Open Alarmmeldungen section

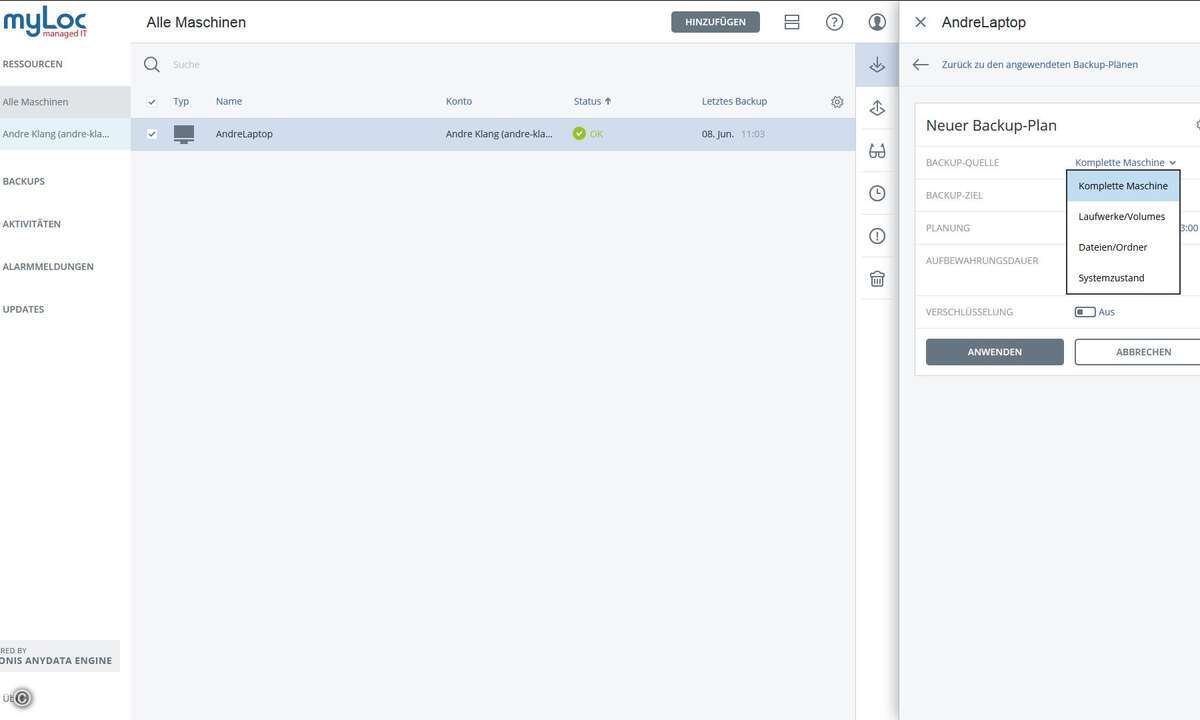48,267
